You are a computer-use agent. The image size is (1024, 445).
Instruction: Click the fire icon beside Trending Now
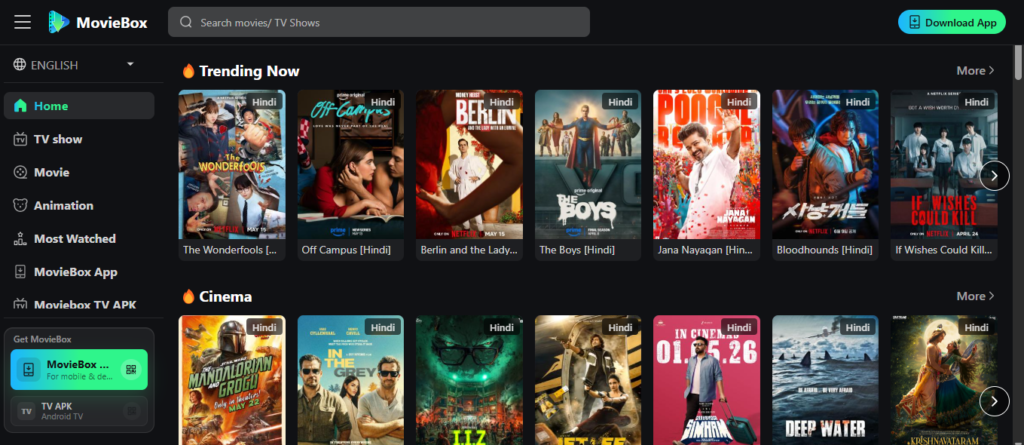189,71
